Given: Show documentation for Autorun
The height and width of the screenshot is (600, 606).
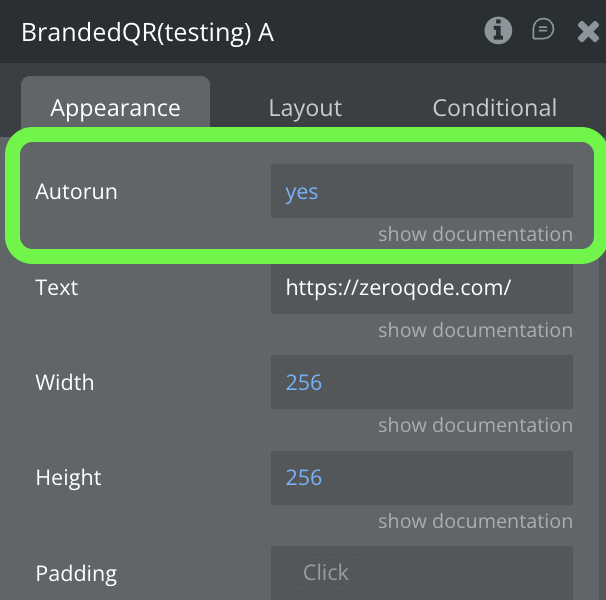Looking at the screenshot, I should coord(475,235).
